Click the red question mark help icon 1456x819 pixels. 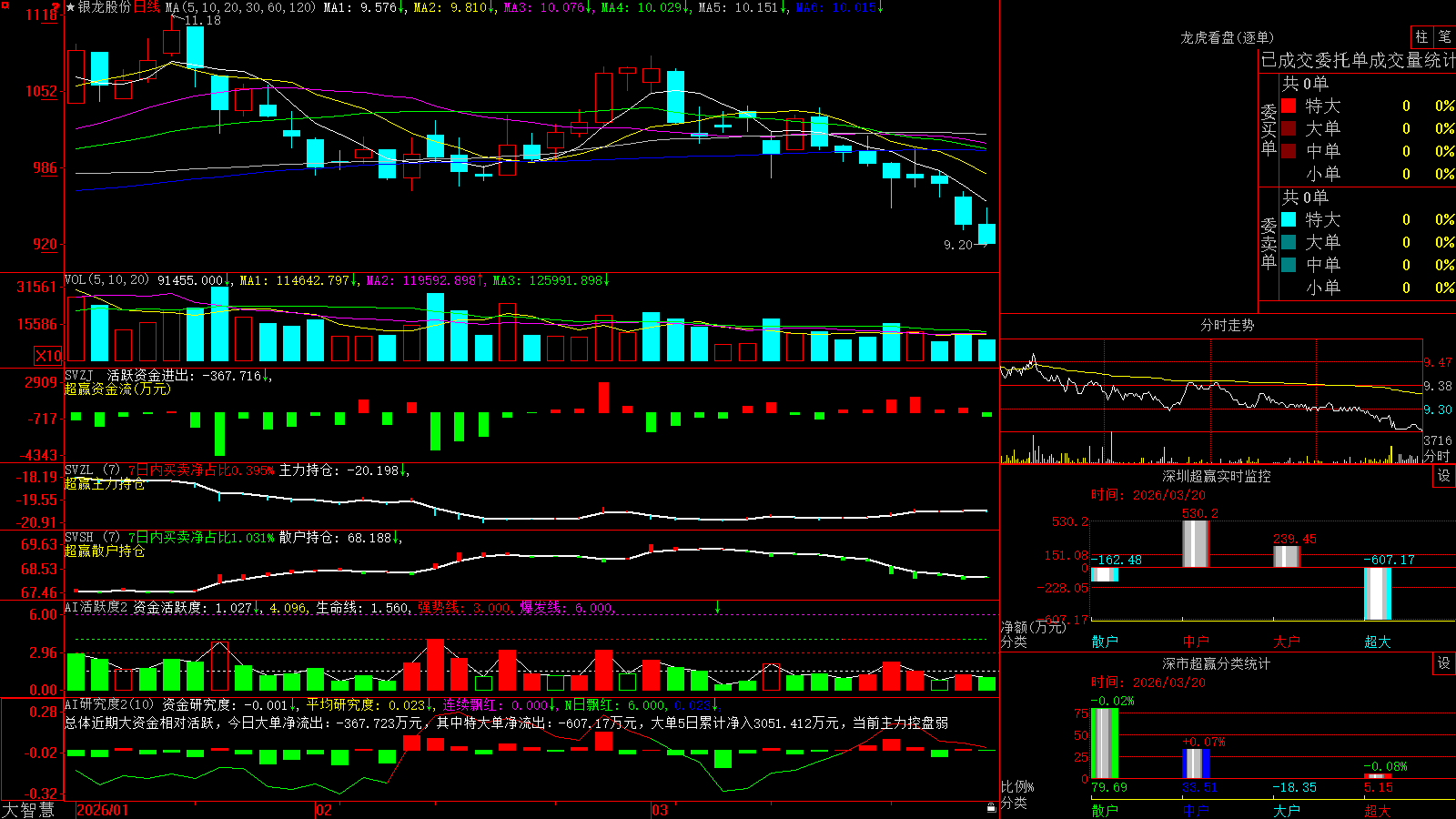(x=56, y=7)
